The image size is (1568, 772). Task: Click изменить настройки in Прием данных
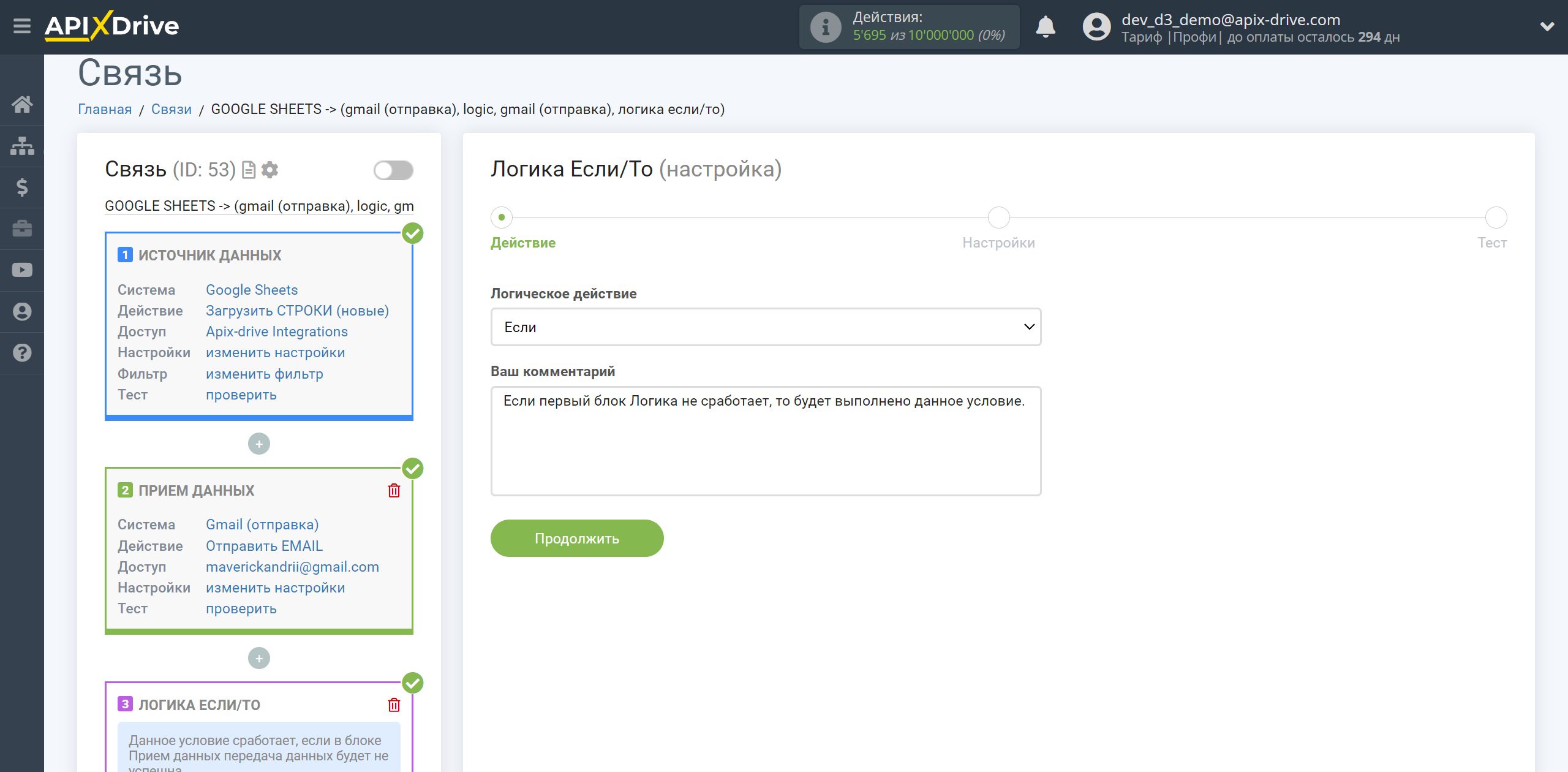tap(276, 588)
